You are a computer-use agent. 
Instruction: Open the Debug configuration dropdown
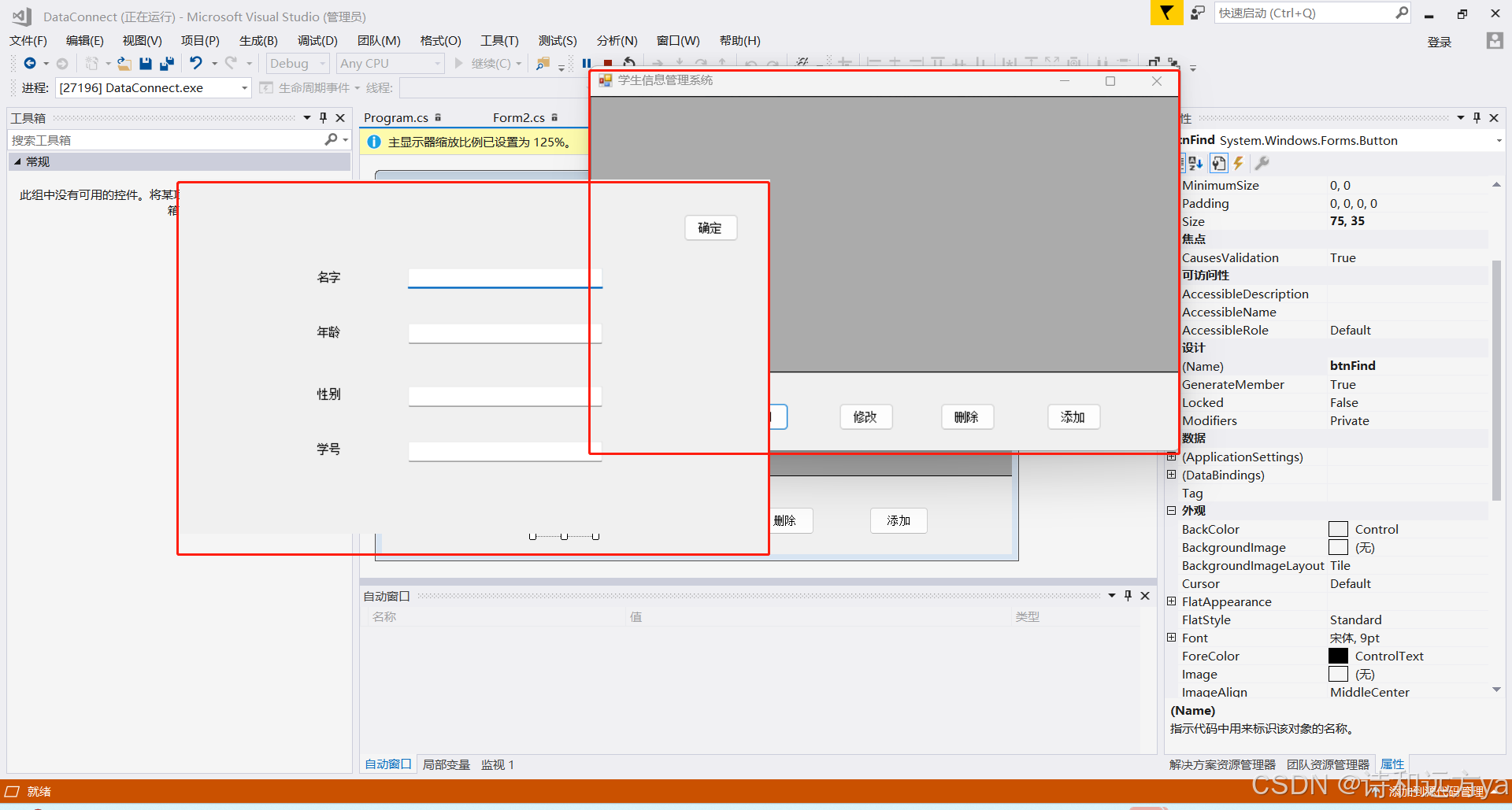(x=323, y=64)
